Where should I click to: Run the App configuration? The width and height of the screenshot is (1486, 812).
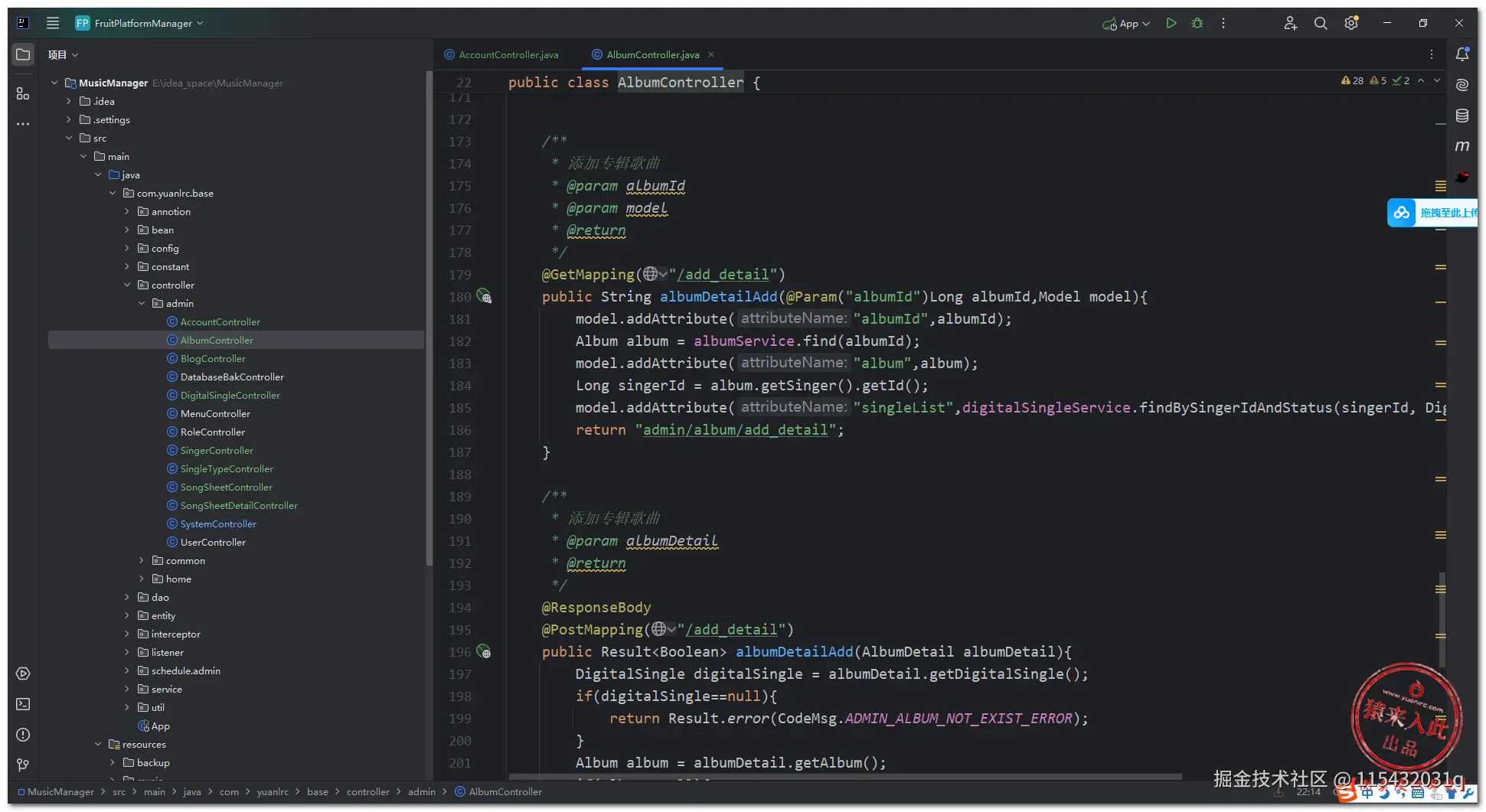coord(1171,23)
